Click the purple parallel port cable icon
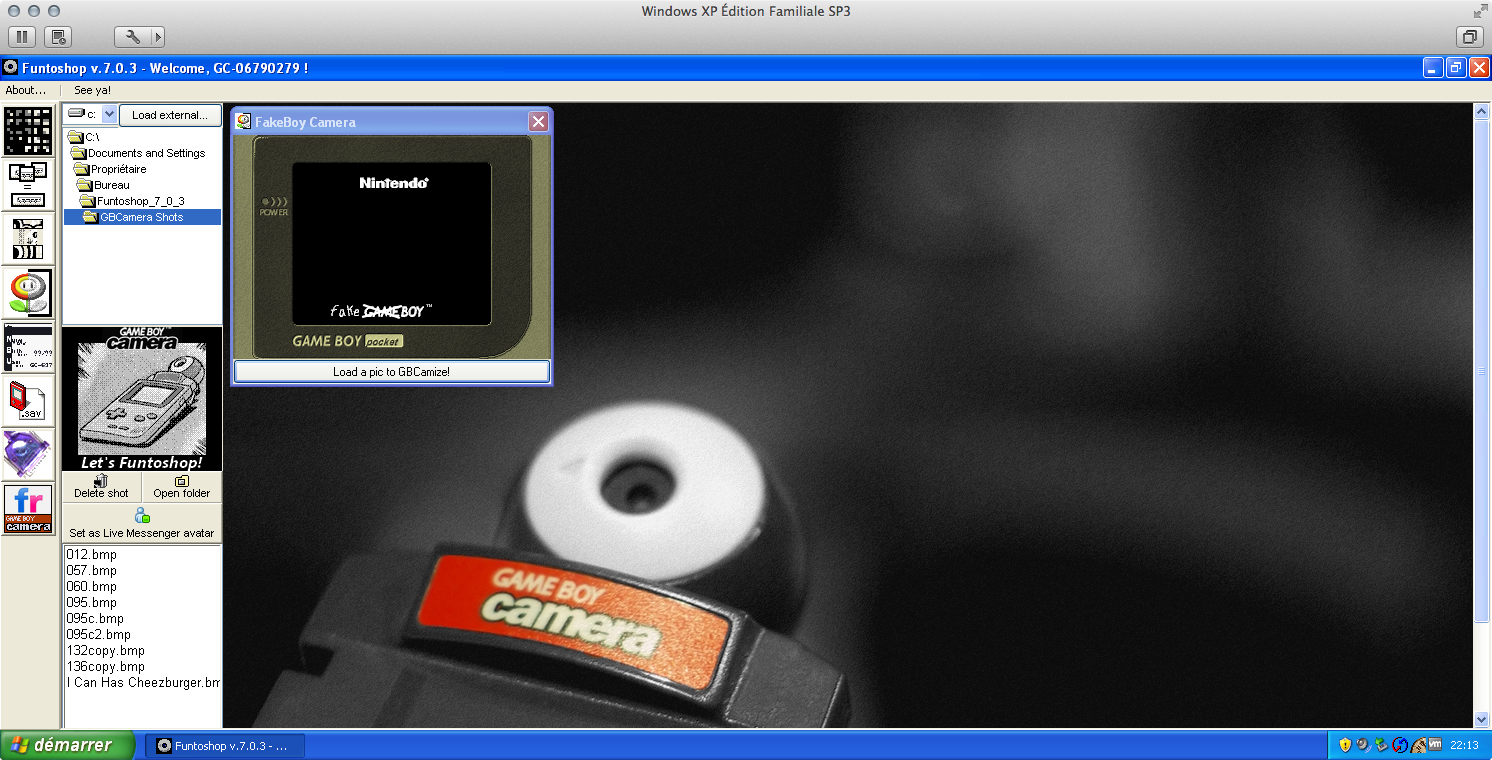This screenshot has height=760, width=1492. point(28,454)
